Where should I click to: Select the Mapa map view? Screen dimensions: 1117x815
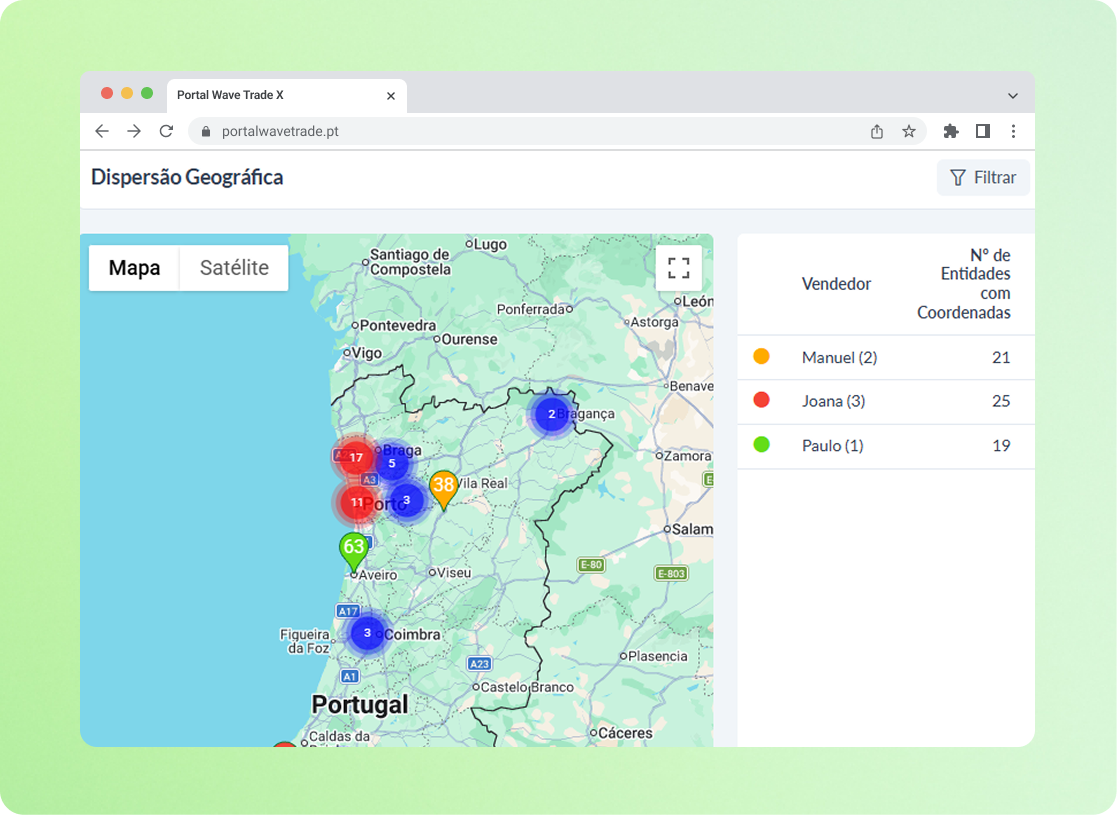click(134, 268)
